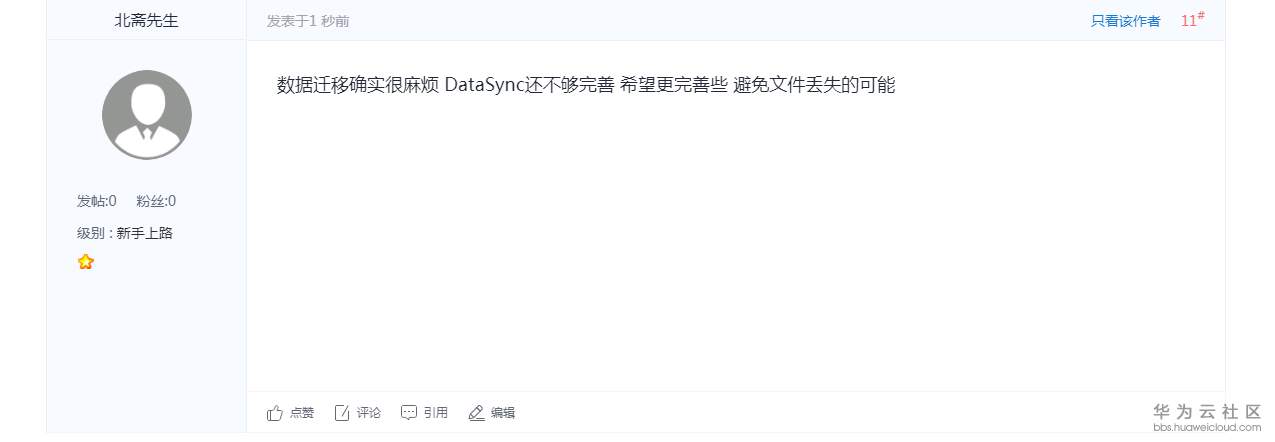Click the 点赞 text label
1275x442 pixels.
point(302,413)
